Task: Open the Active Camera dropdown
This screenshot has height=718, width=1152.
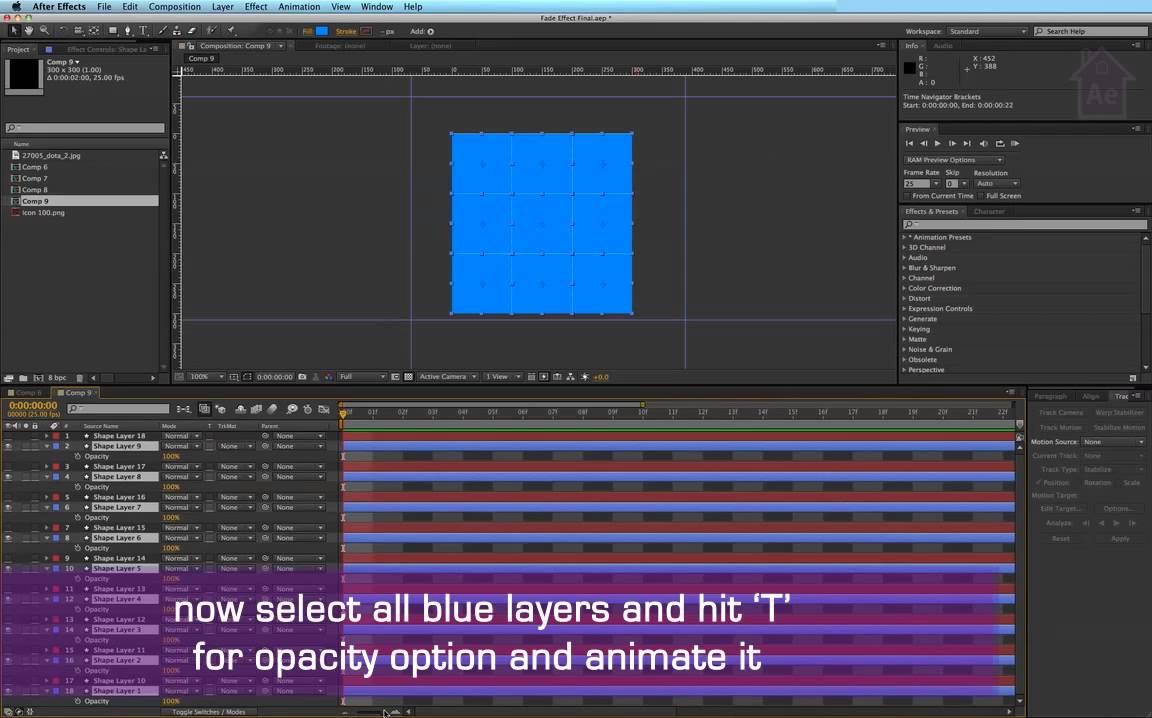Action: click(x=447, y=377)
